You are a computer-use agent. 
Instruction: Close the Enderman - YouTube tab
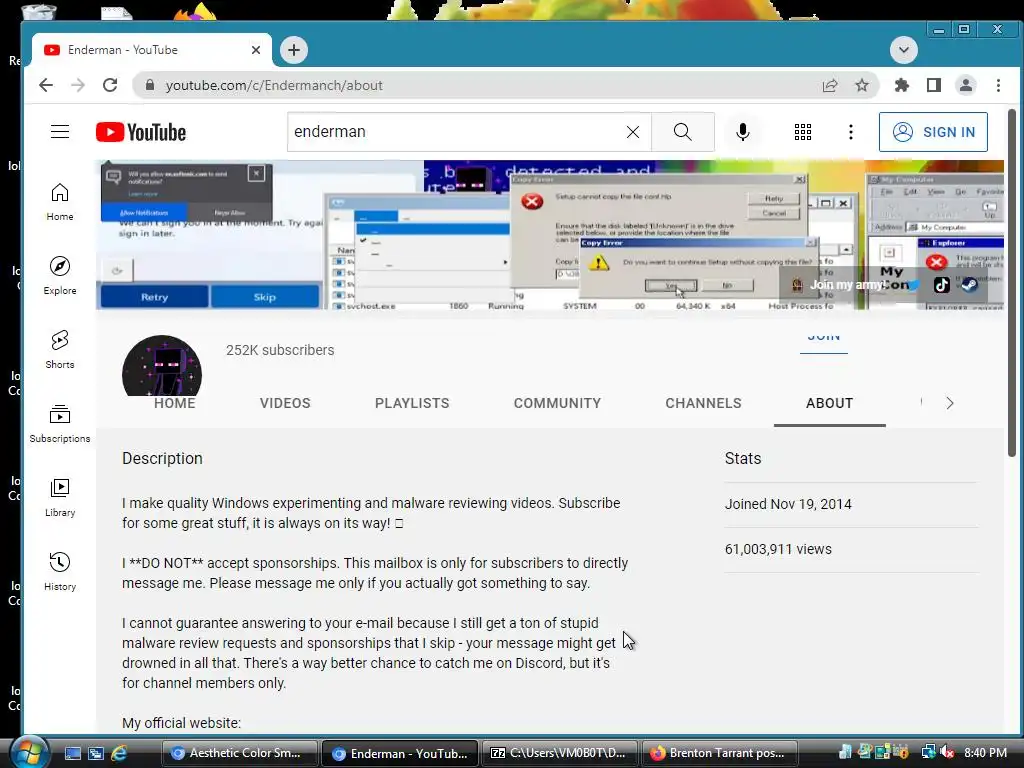pos(256,50)
